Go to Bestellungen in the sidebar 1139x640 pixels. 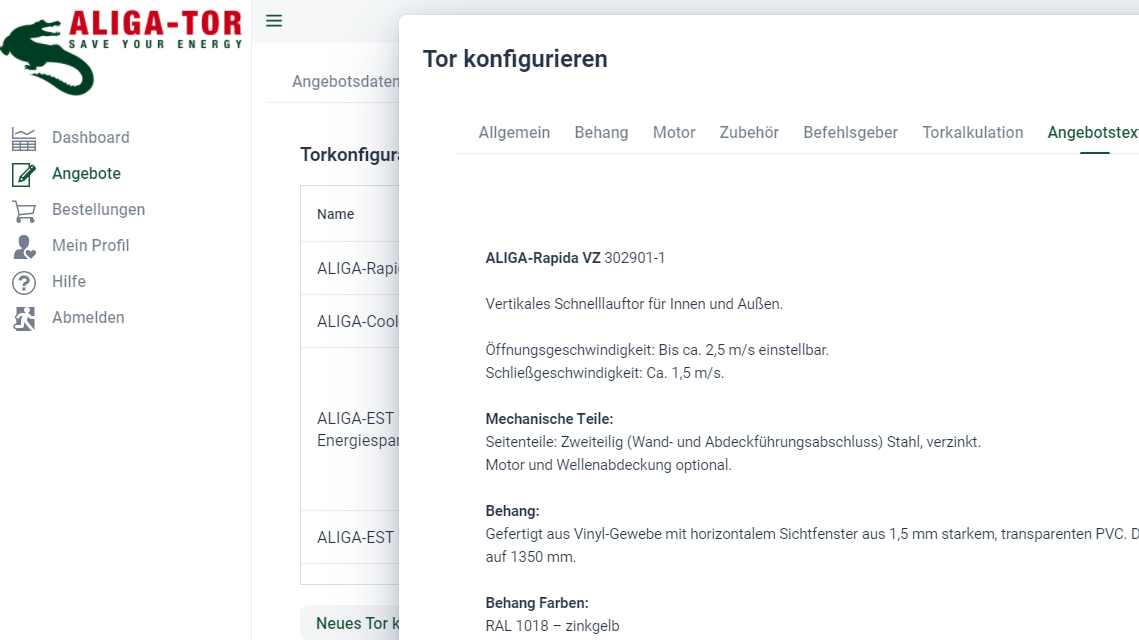coord(99,209)
